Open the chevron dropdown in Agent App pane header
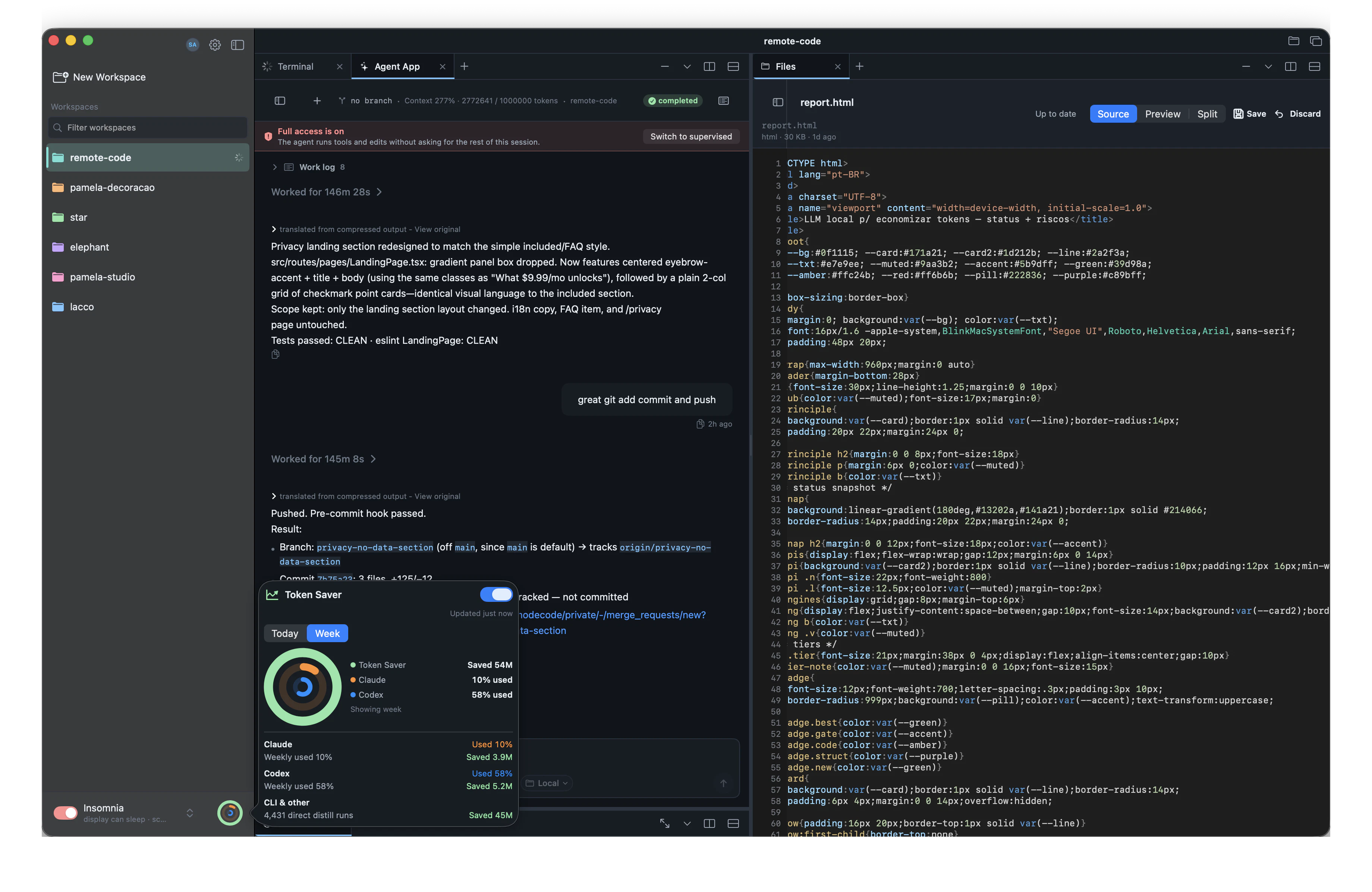The width and height of the screenshot is (1372, 892). tap(687, 66)
